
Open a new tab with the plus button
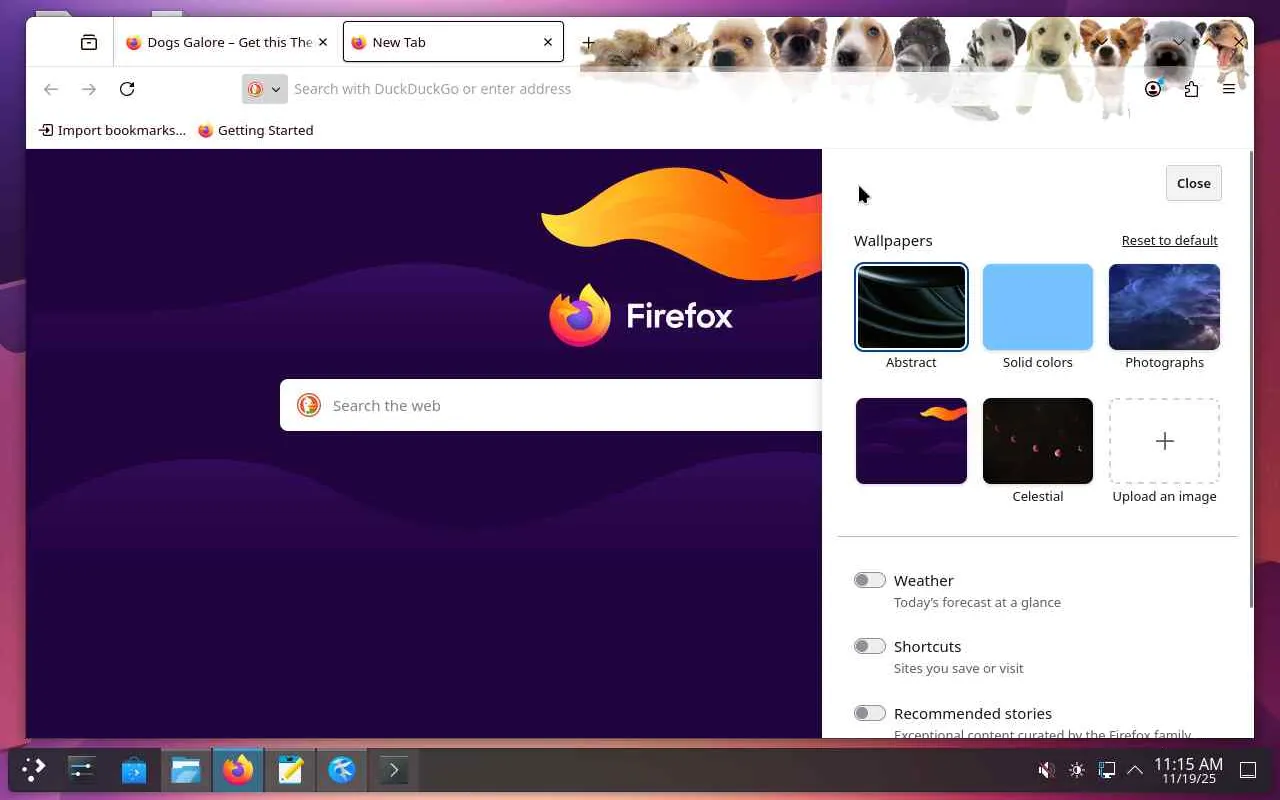(x=589, y=42)
